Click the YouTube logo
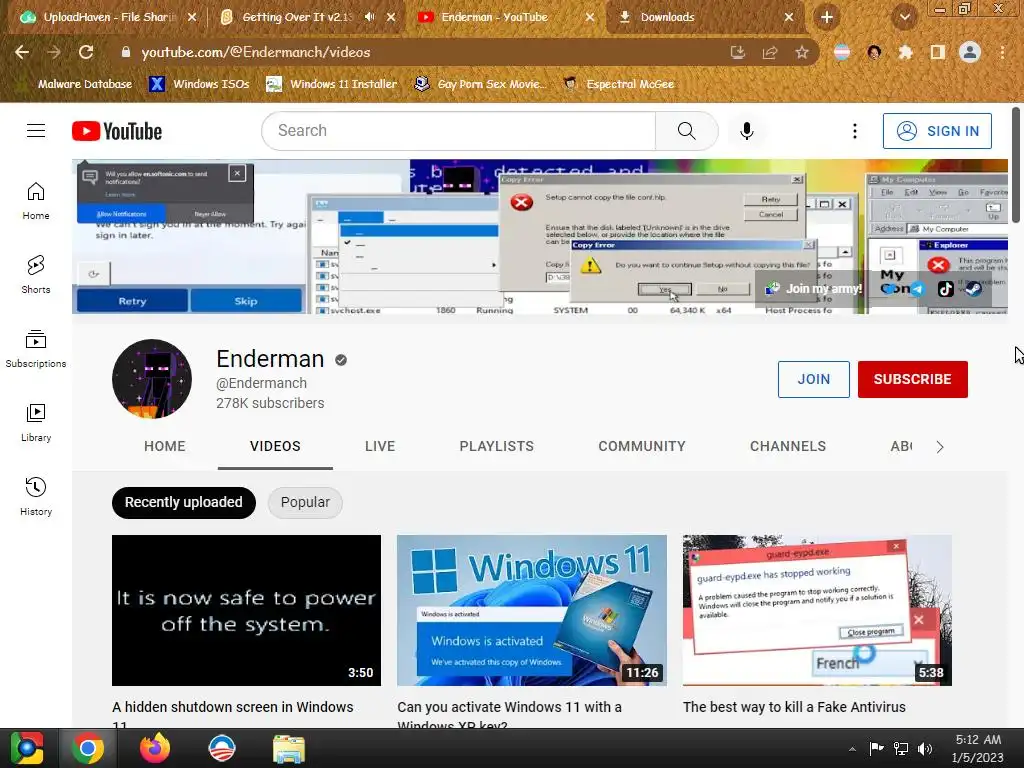Image resolution: width=1024 pixels, height=768 pixels. pyautogui.click(x=117, y=131)
